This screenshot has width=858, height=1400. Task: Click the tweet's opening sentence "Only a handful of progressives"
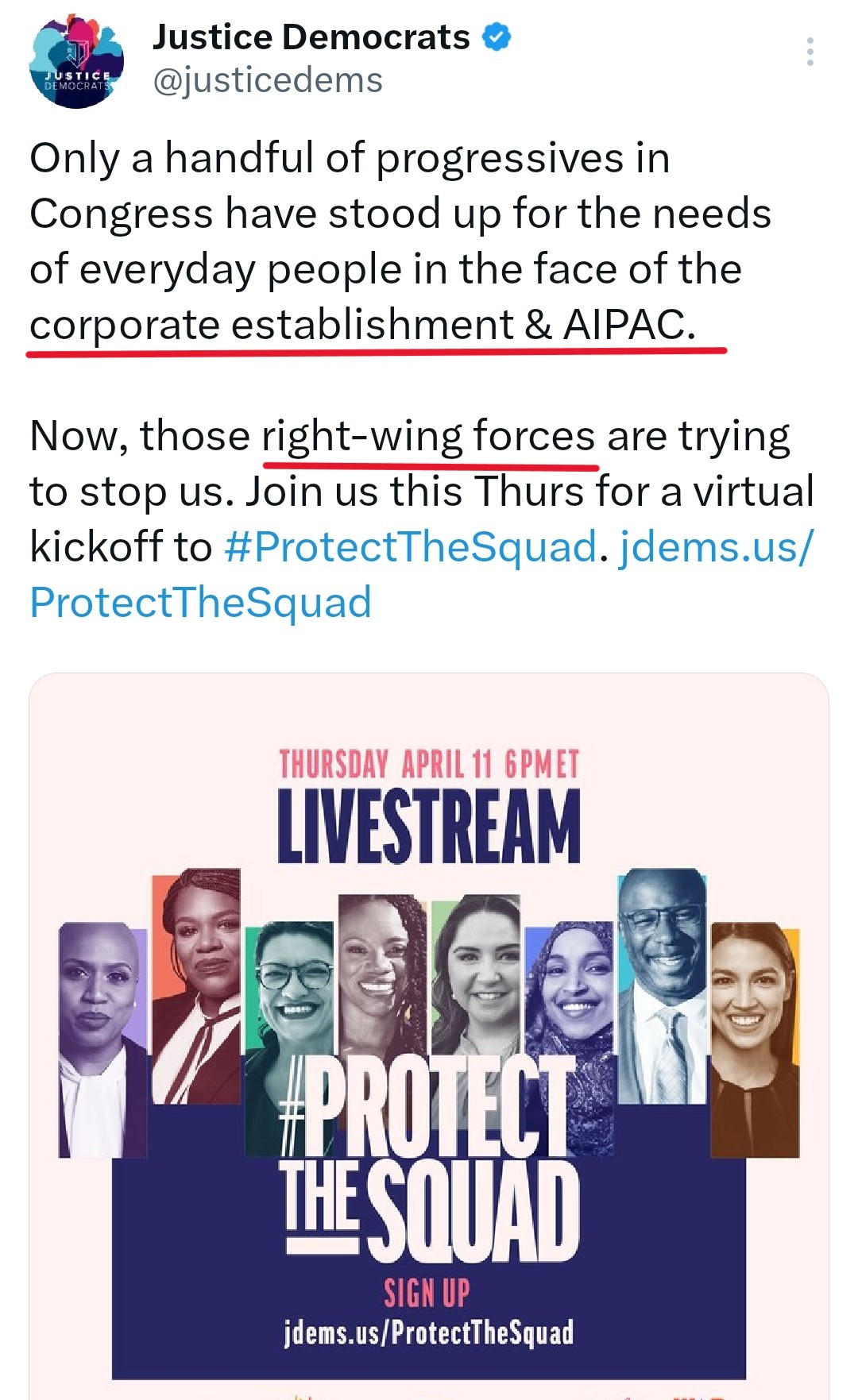[x=350, y=158]
